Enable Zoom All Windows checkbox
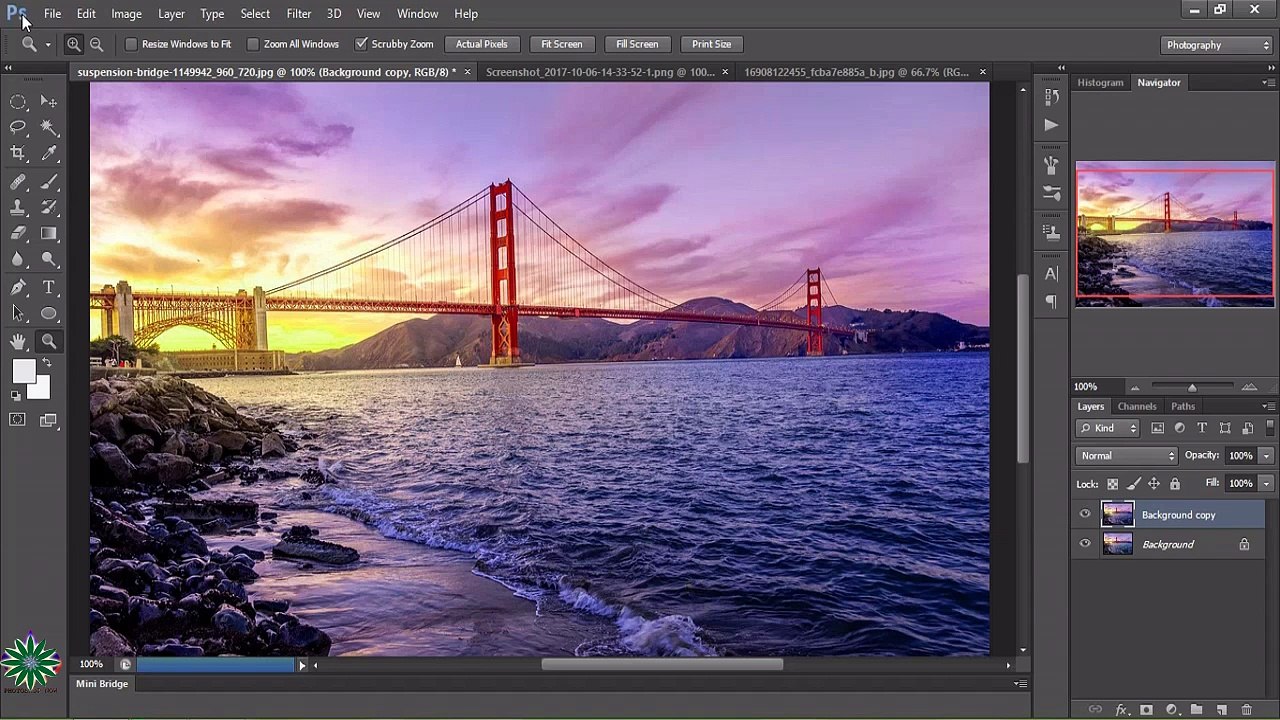This screenshot has width=1280, height=720. click(253, 44)
